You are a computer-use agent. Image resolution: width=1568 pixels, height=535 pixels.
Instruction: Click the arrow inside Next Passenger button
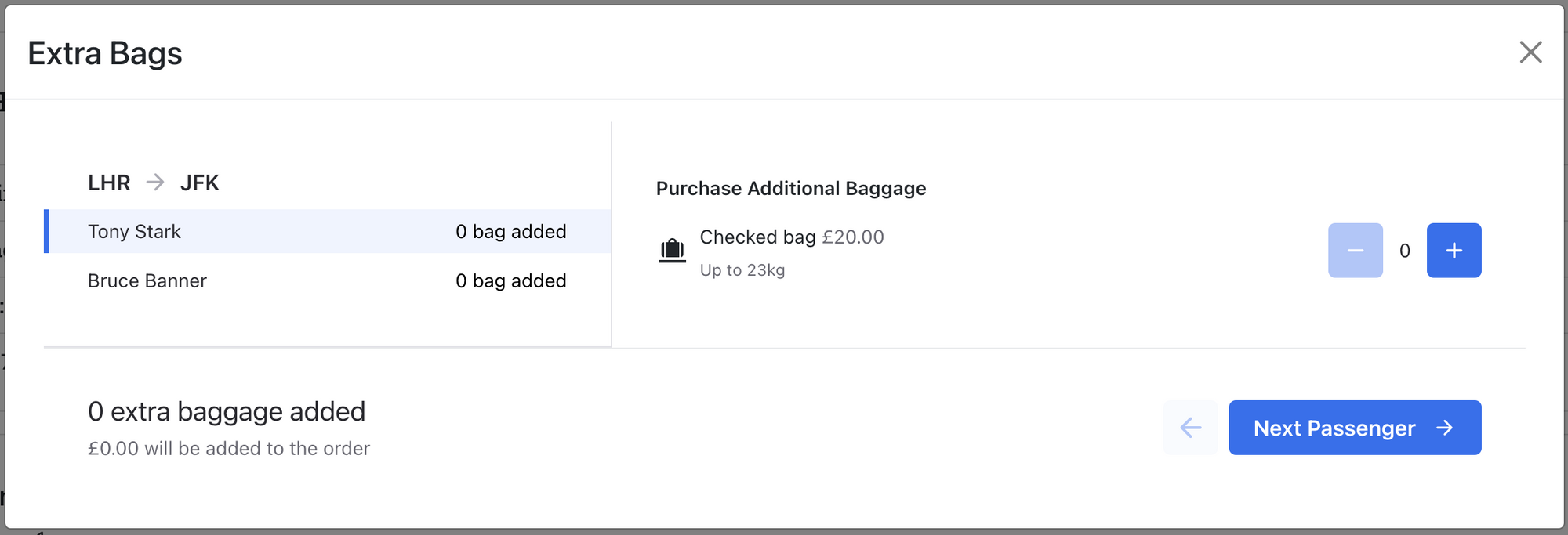[x=1445, y=428]
